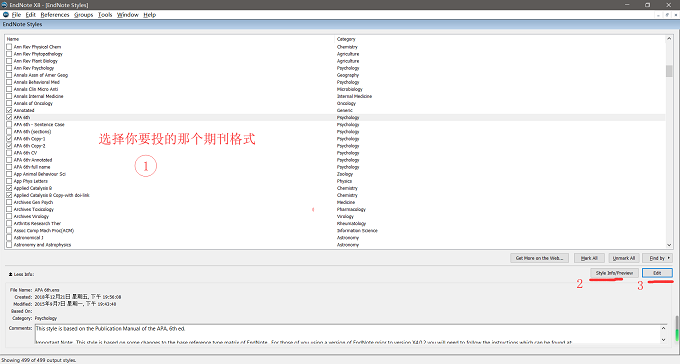The image size is (680, 364).
Task: Tick the APA 6th - Sentence Case checkbox
Action: [9, 125]
